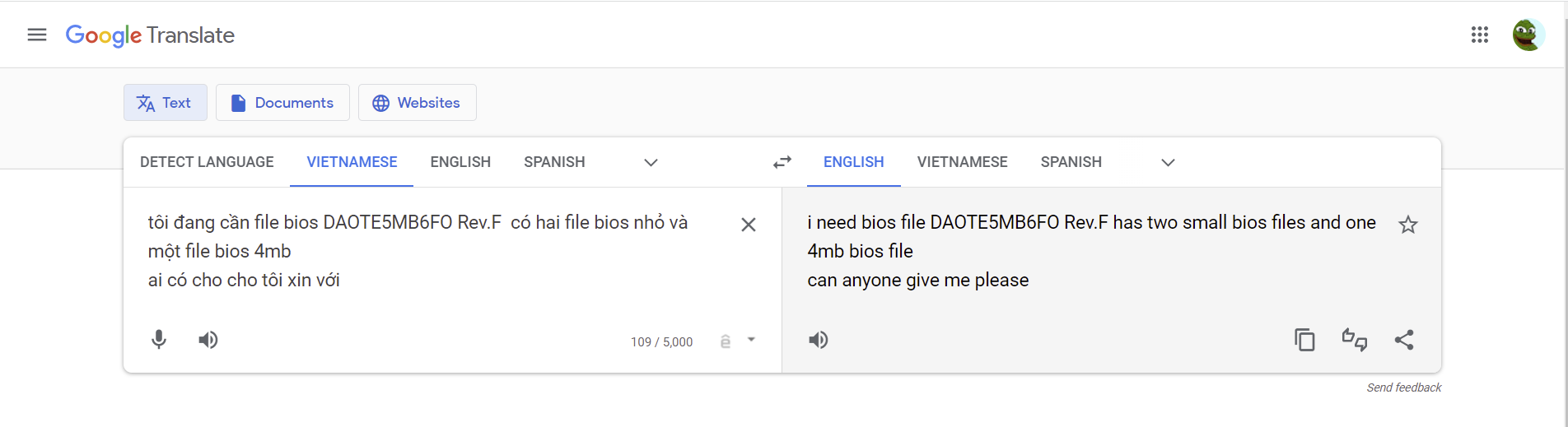Screen dimensions: 1568x427
Task: Save translation with the star icon
Action: (x=1408, y=225)
